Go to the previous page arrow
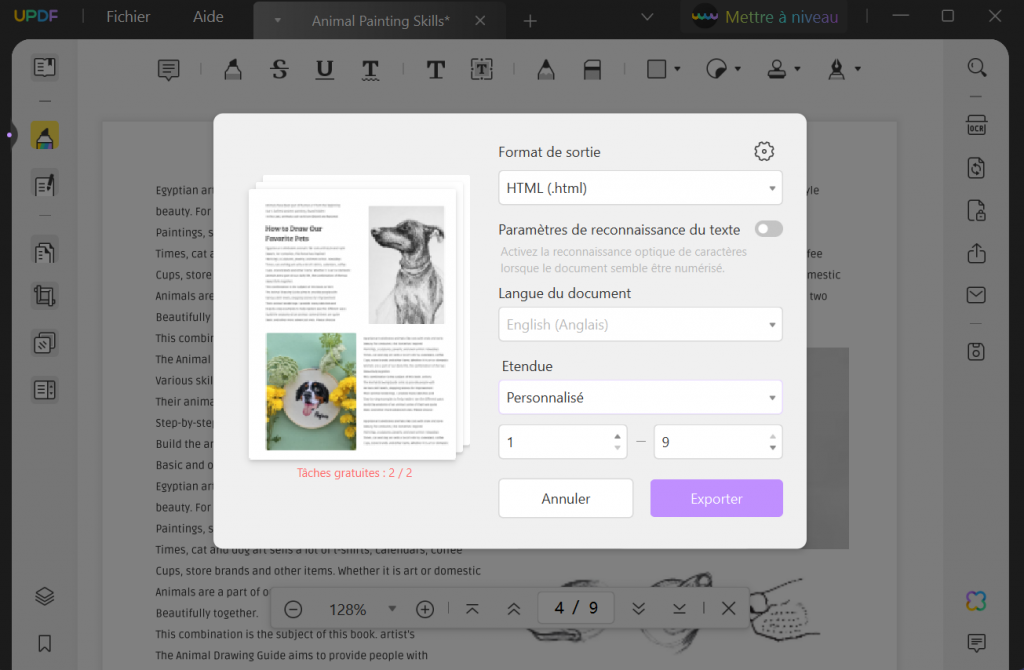1024x670 pixels. click(514, 609)
